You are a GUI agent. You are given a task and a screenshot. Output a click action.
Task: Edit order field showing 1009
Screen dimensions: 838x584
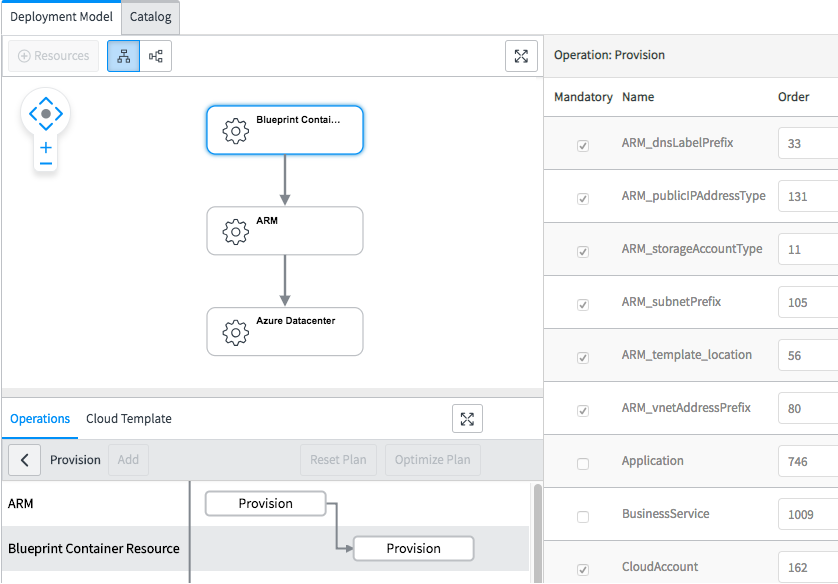(808, 514)
